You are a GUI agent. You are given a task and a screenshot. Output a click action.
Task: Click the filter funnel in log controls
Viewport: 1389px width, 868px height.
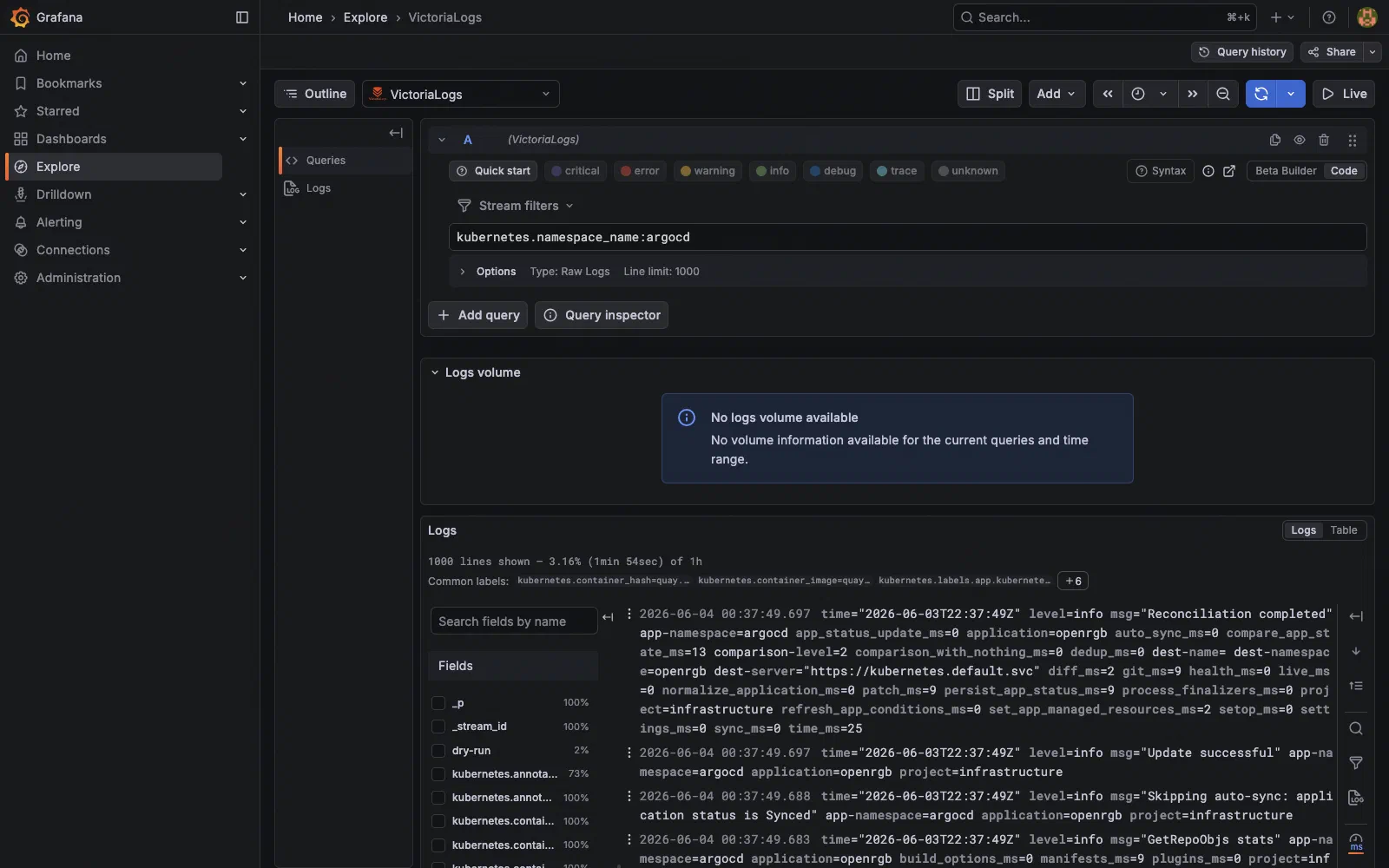coord(1356,763)
